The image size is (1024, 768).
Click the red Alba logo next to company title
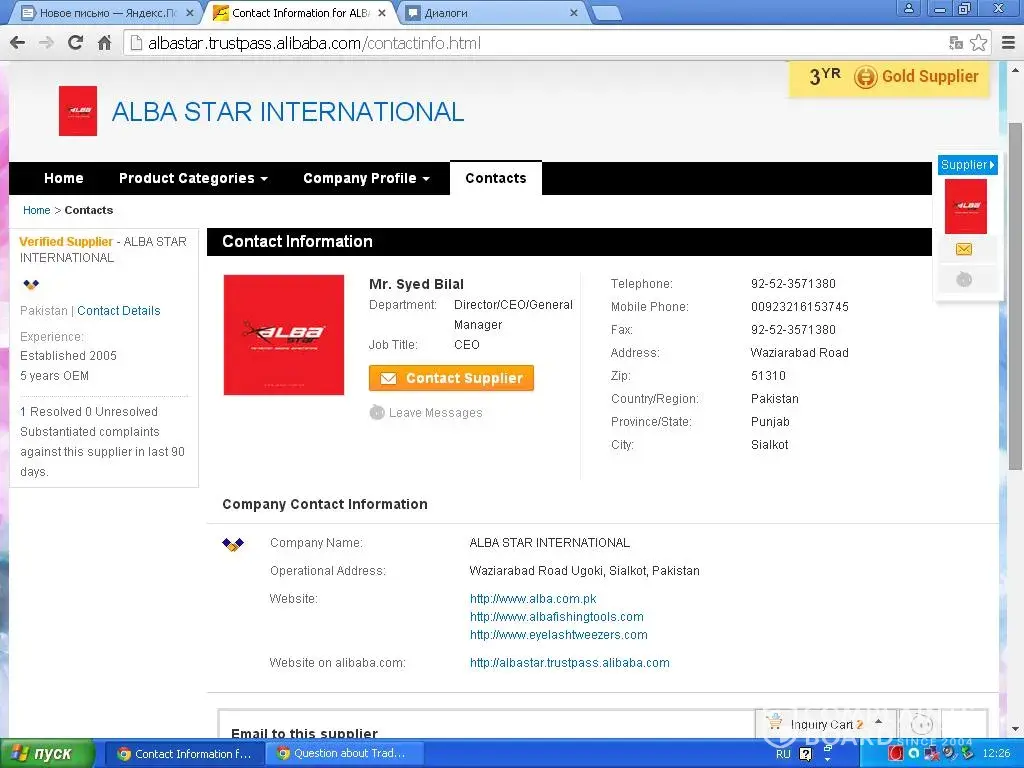pyautogui.click(x=78, y=111)
